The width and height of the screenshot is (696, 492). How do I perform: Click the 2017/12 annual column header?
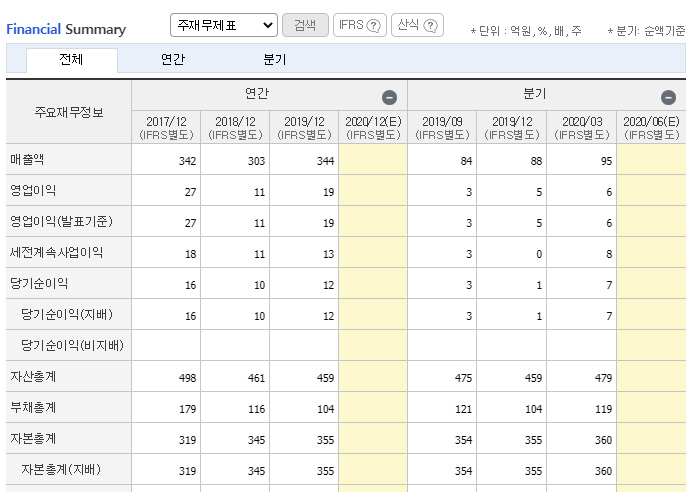click(166, 127)
